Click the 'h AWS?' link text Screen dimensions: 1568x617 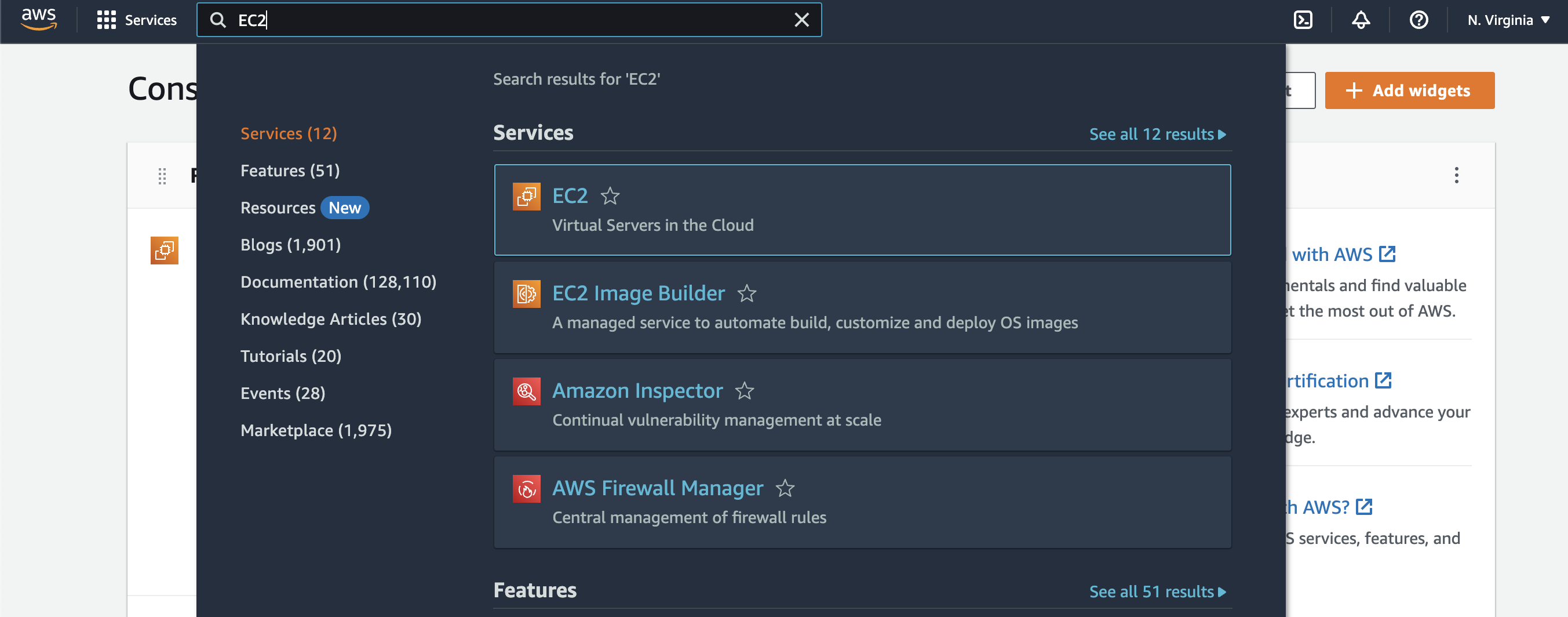click(1317, 507)
